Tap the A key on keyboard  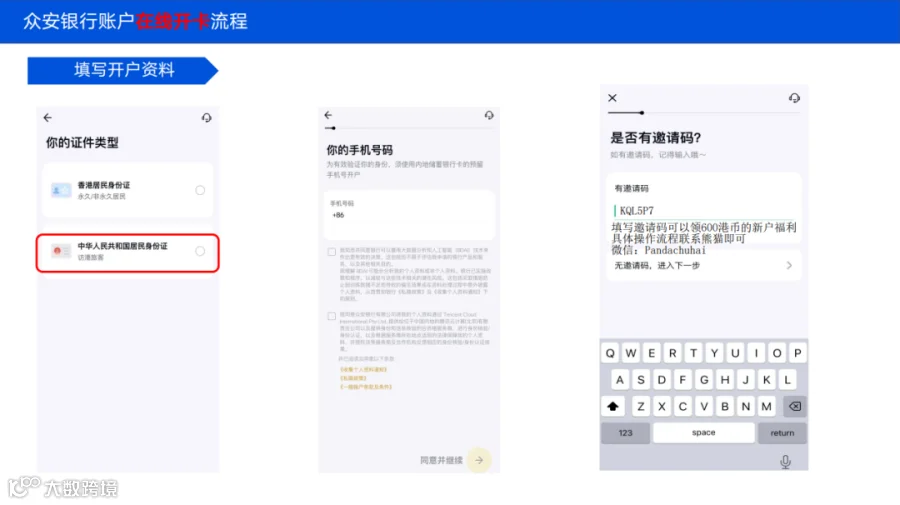coord(620,380)
